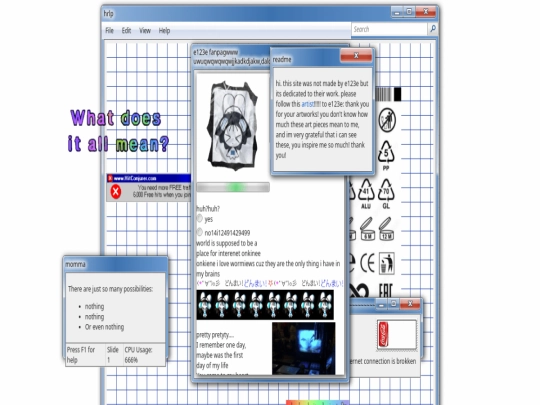540x405 pixels.
Task: Click the www.HitConjurer.com popup title
Action: (135, 178)
